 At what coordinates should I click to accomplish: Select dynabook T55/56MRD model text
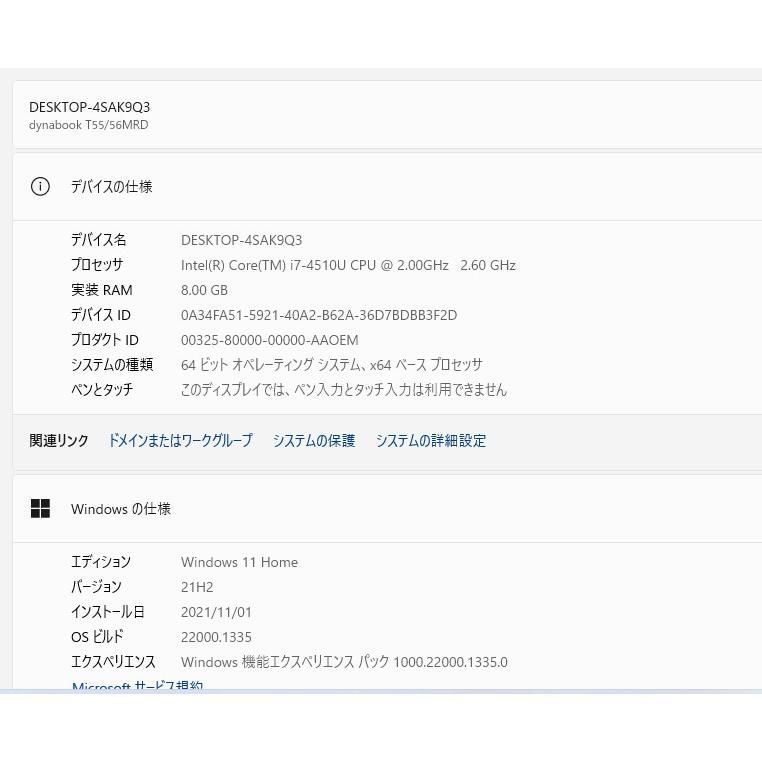pos(88,125)
